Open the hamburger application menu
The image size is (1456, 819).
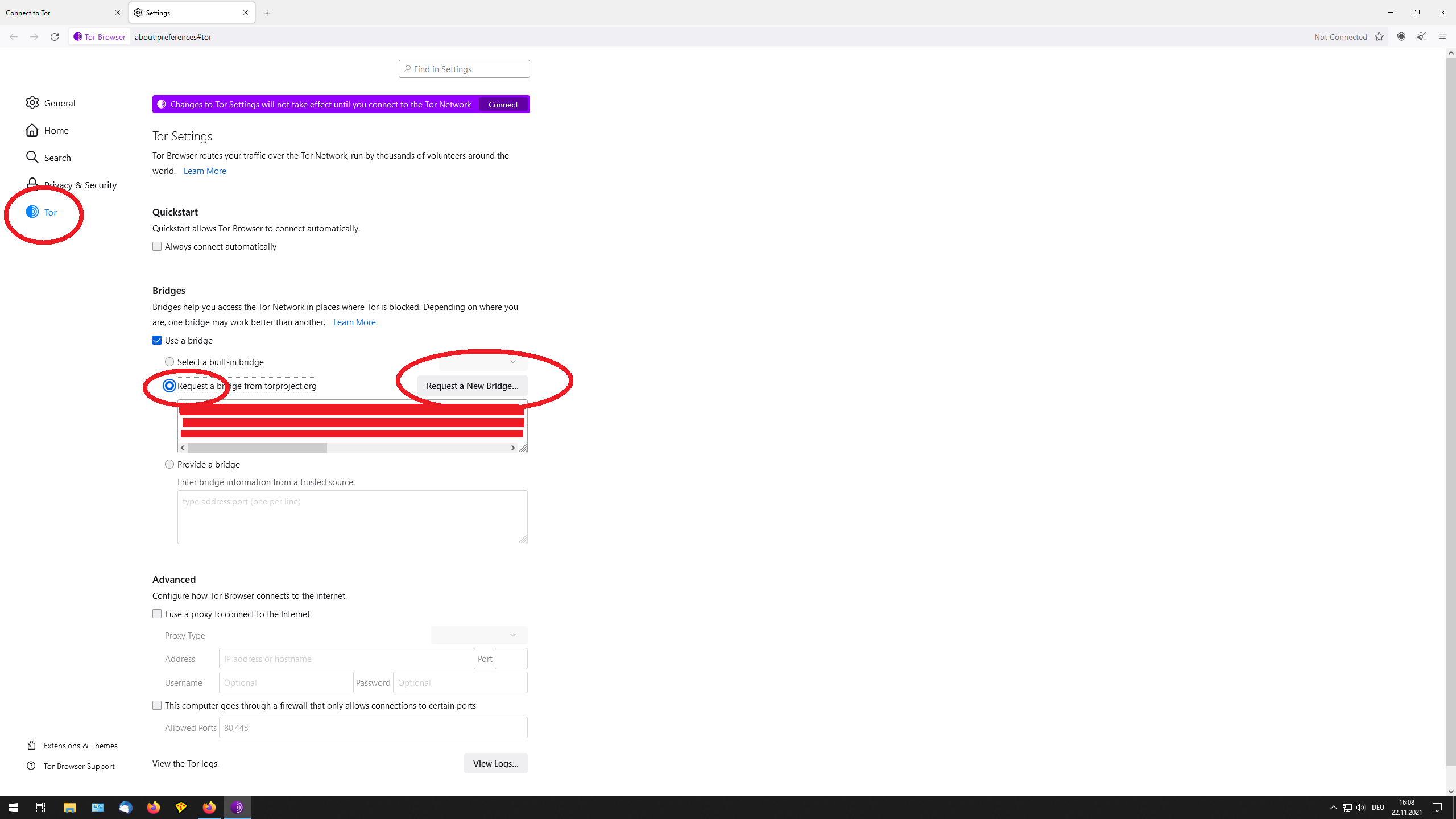coord(1442,37)
